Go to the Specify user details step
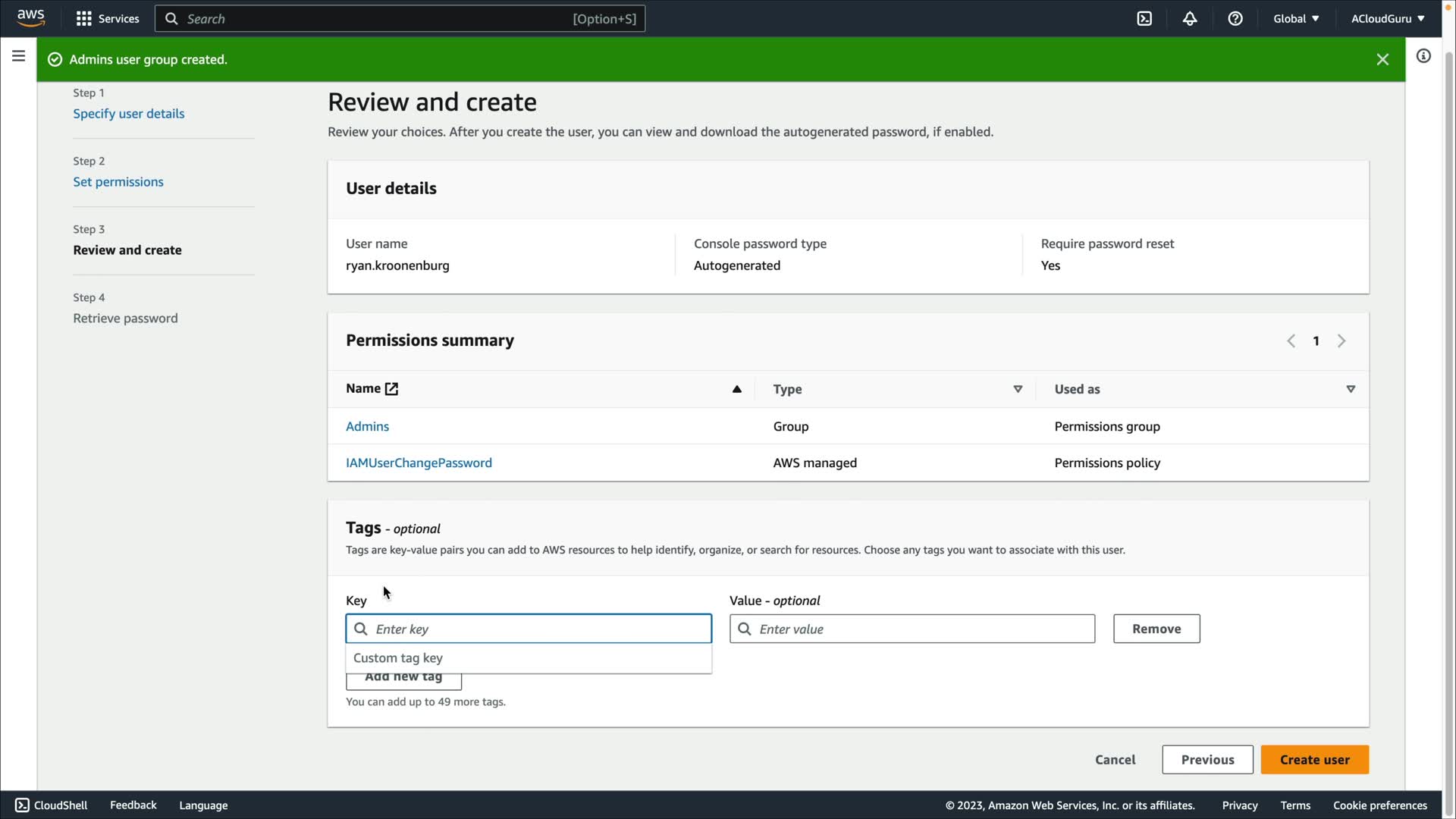1456x819 pixels. [128, 114]
